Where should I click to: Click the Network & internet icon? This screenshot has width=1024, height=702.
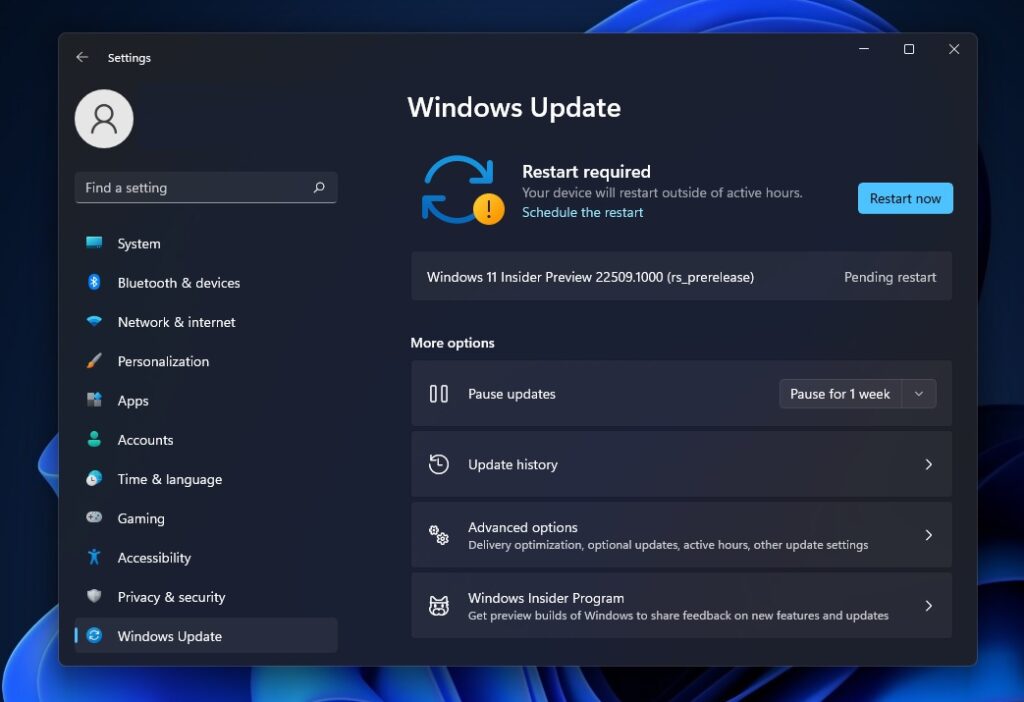[x=96, y=322]
